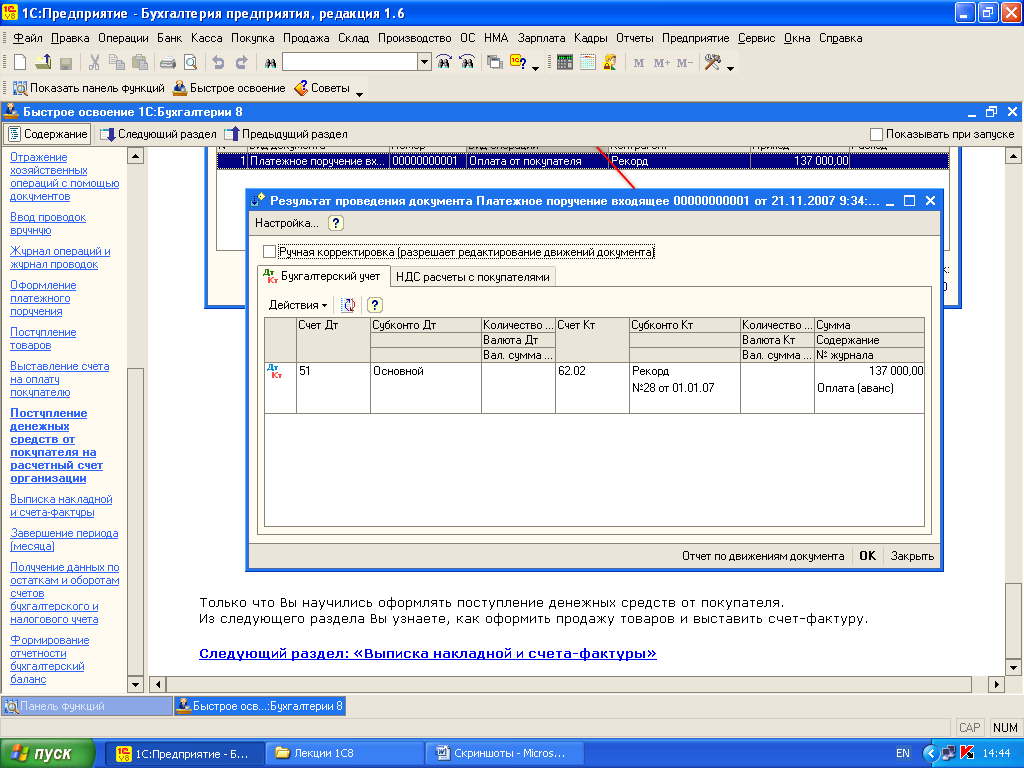Click the windows list toolbar icon
The height and width of the screenshot is (768, 1024).
(x=494, y=63)
